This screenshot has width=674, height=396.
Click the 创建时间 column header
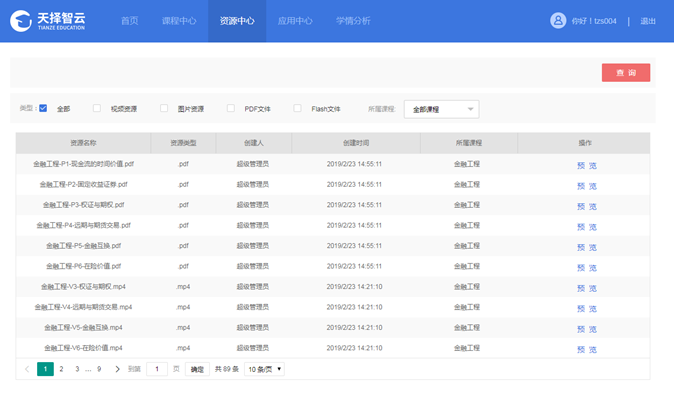point(356,143)
